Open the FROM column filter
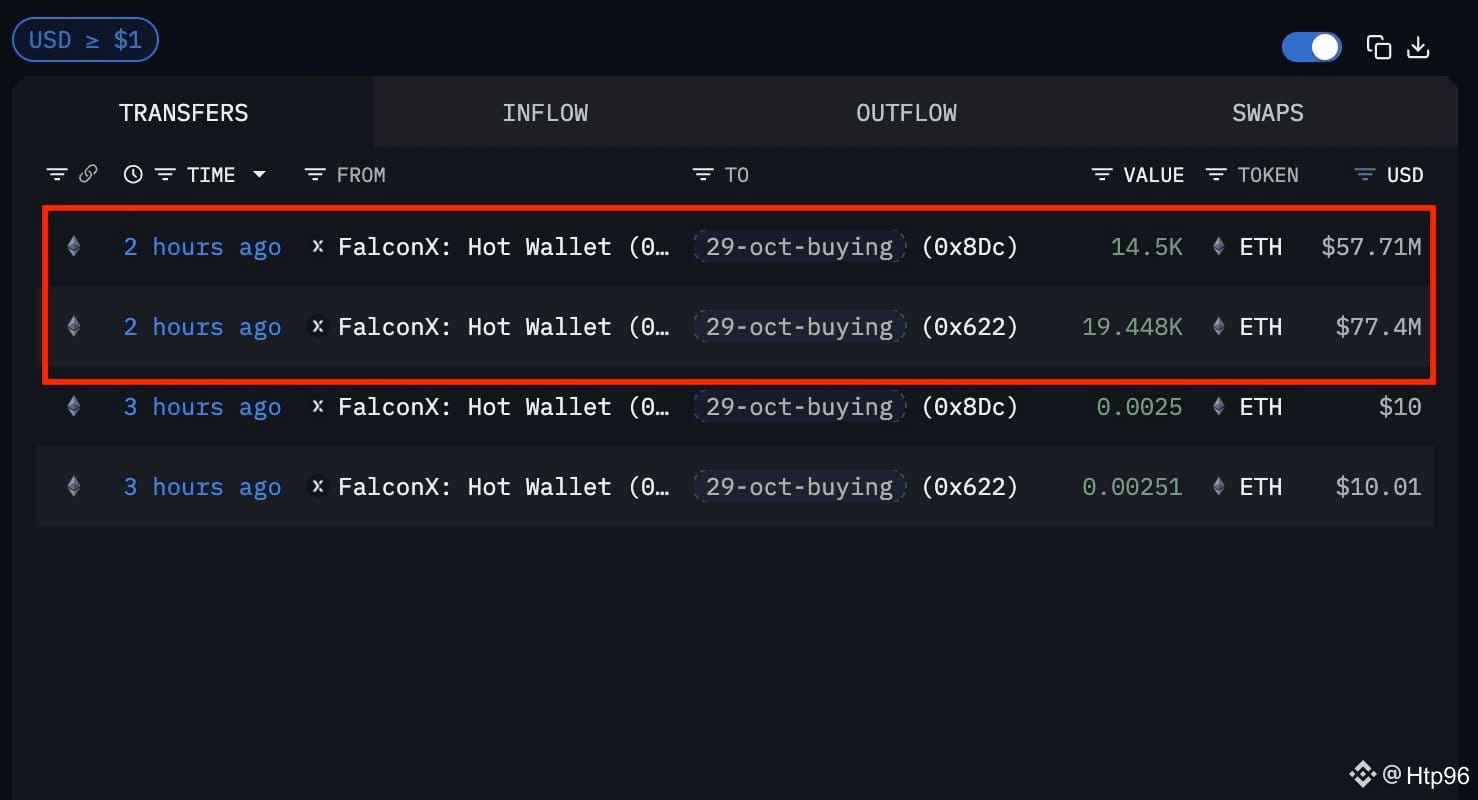 [315, 175]
